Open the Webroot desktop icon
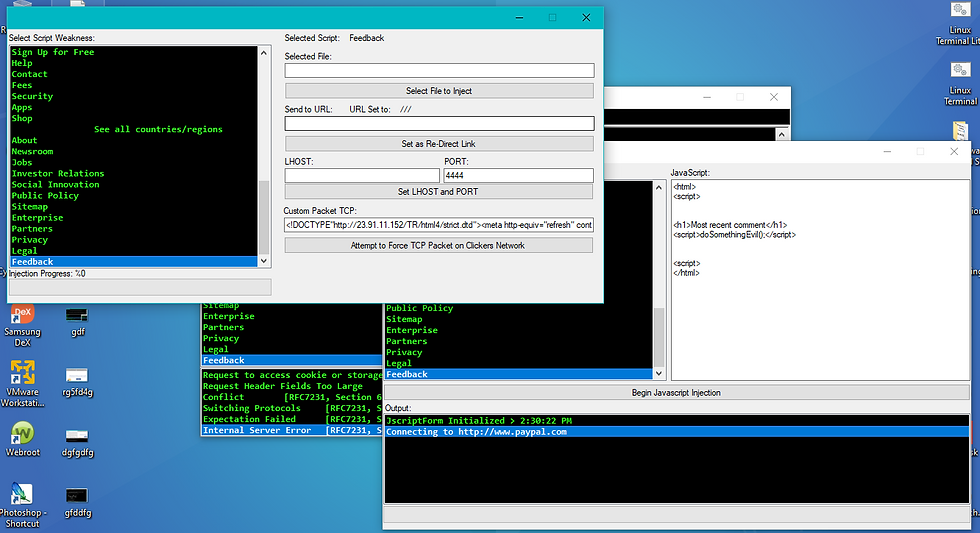Image resolution: width=980 pixels, height=533 pixels. tap(22, 439)
